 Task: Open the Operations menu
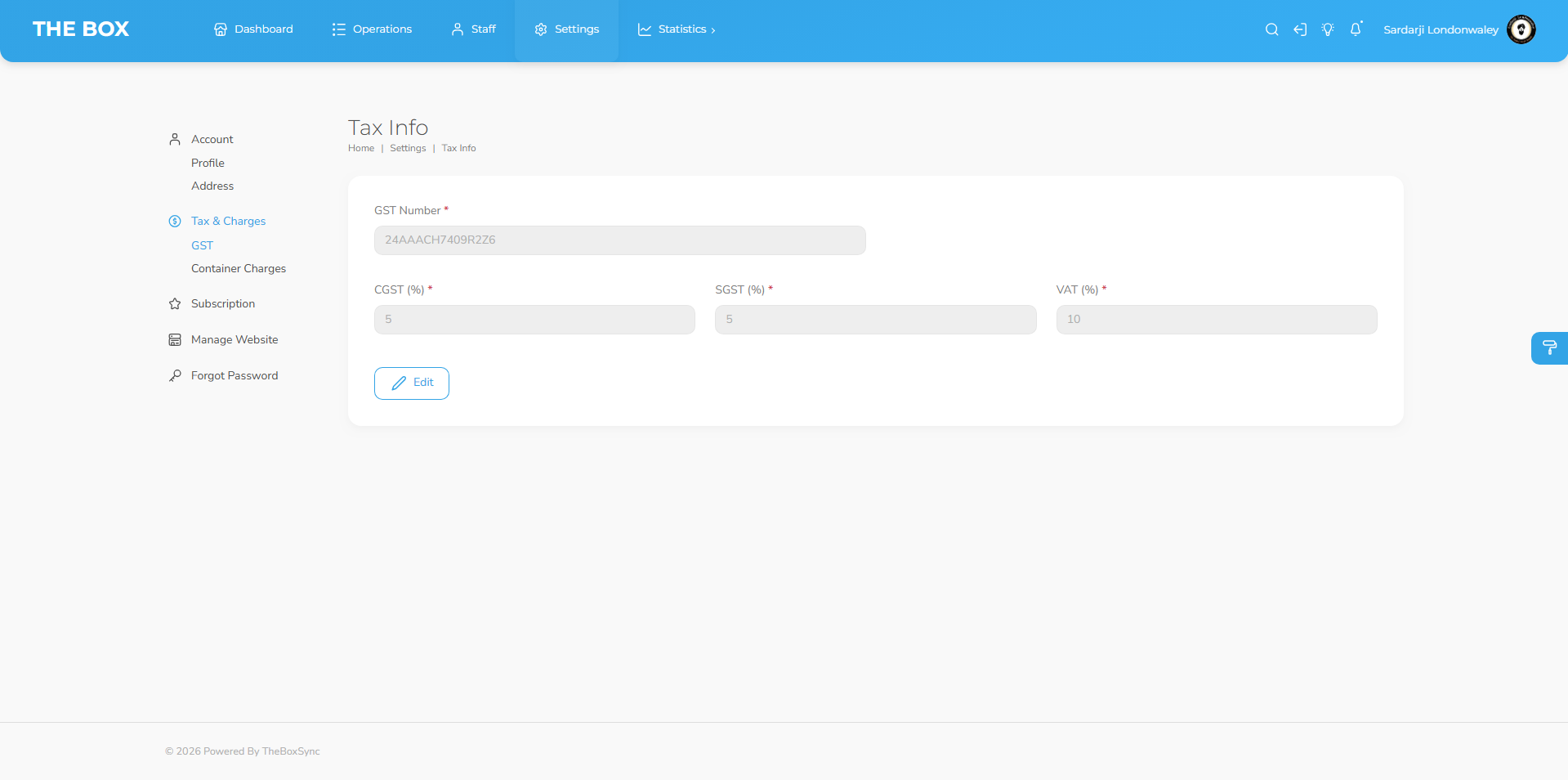pos(372,29)
